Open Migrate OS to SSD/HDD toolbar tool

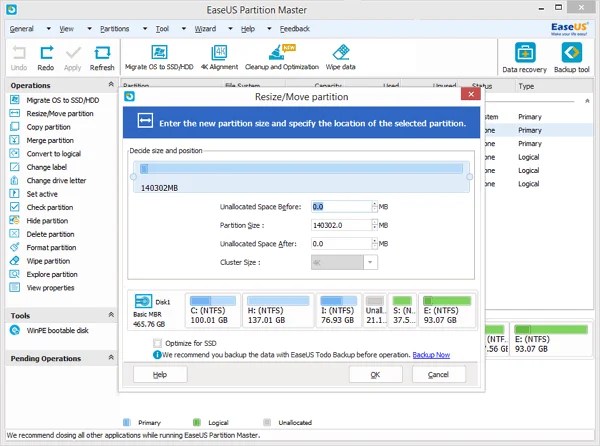[159, 57]
